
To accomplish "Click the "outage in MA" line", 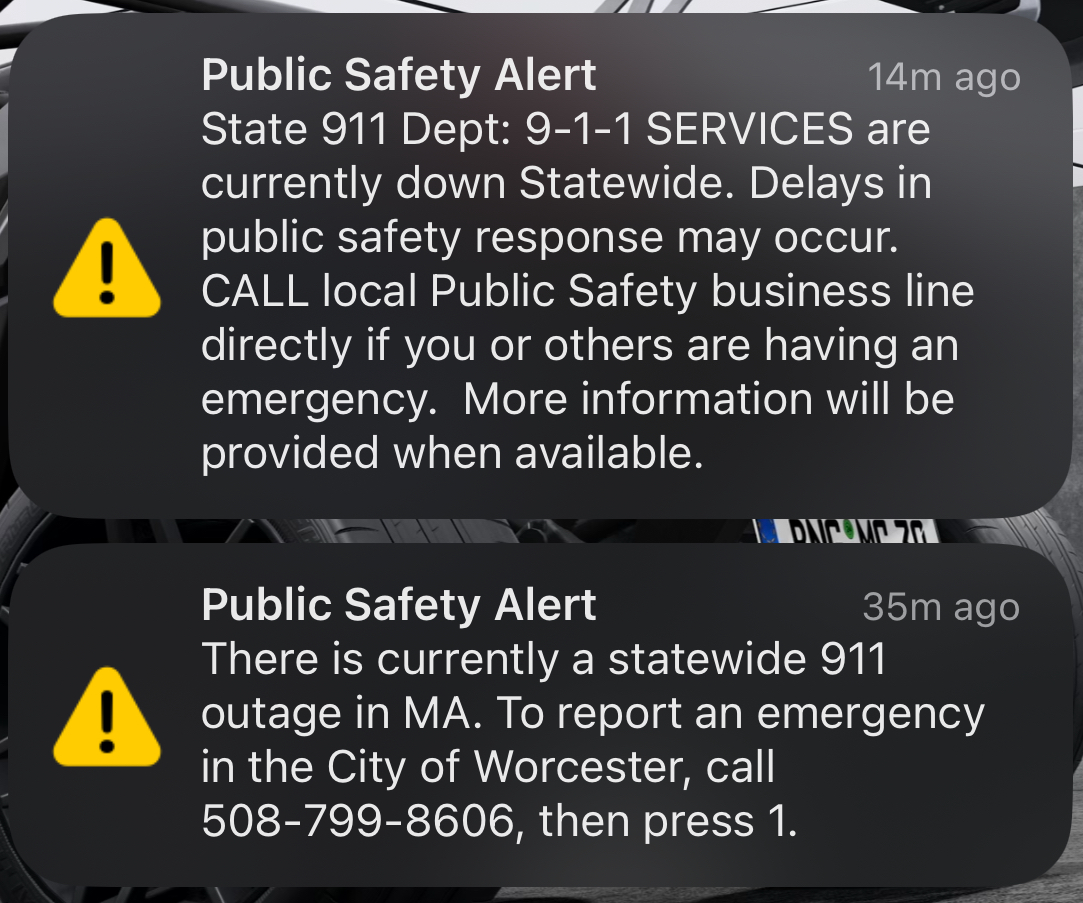I will (x=341, y=713).
